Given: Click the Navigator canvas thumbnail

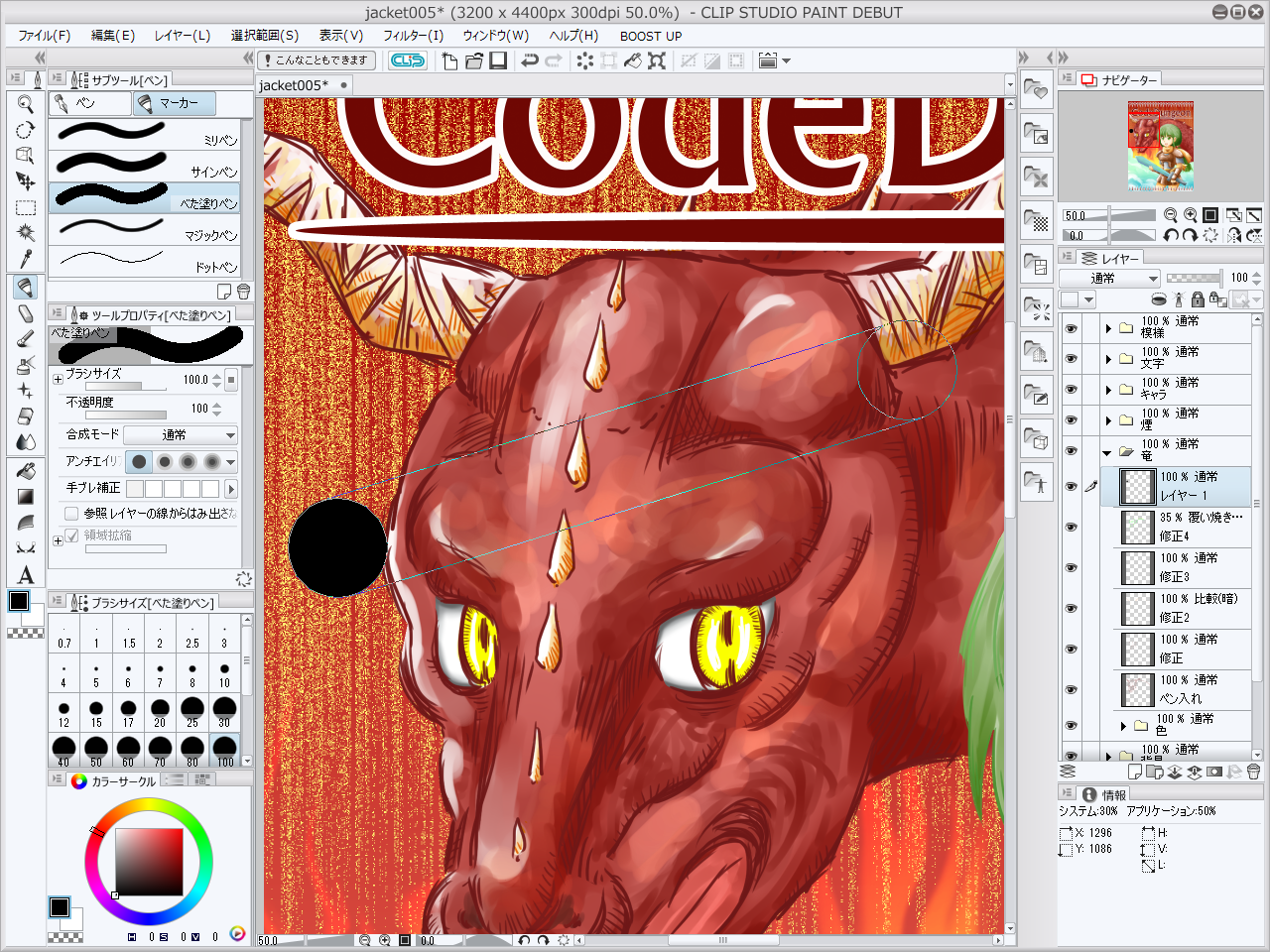Looking at the screenshot, I should click(1160, 145).
